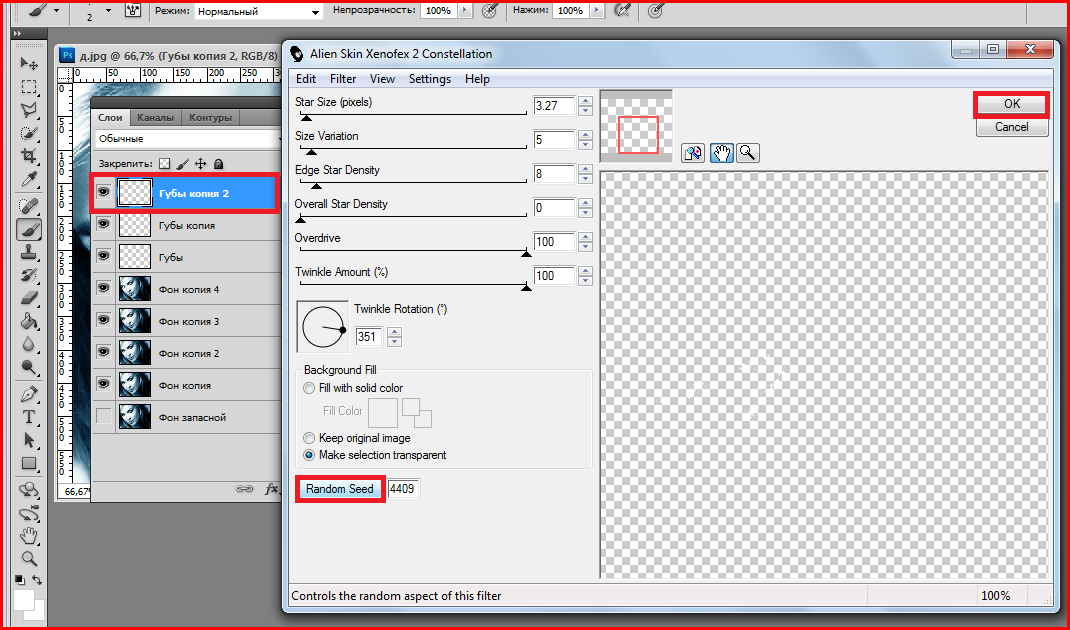The image size is (1070, 630).
Task: Hide the Губы копия 2 layer
Action: coord(103,193)
